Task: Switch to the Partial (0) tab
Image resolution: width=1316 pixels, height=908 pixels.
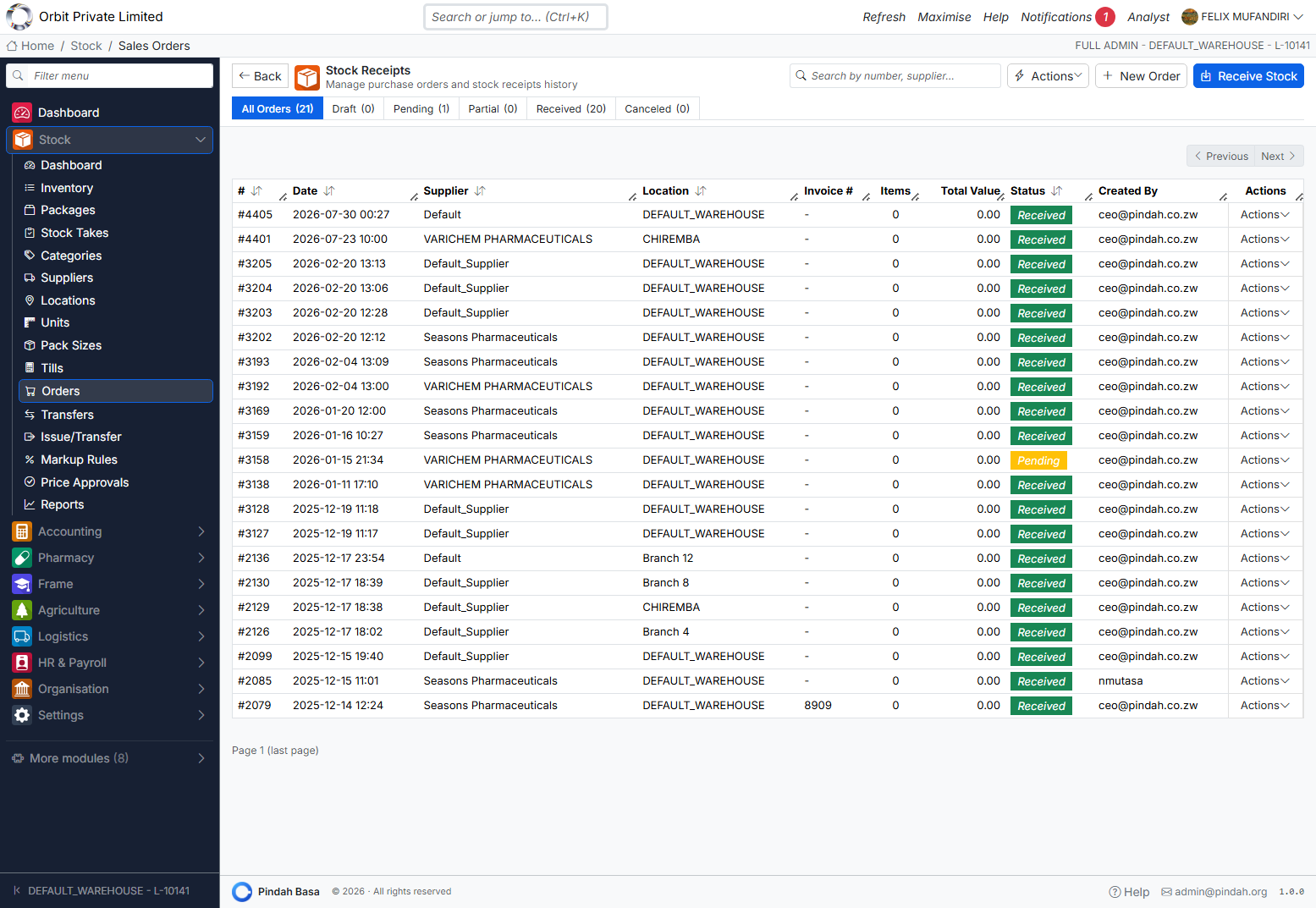Action: pyautogui.click(x=493, y=108)
